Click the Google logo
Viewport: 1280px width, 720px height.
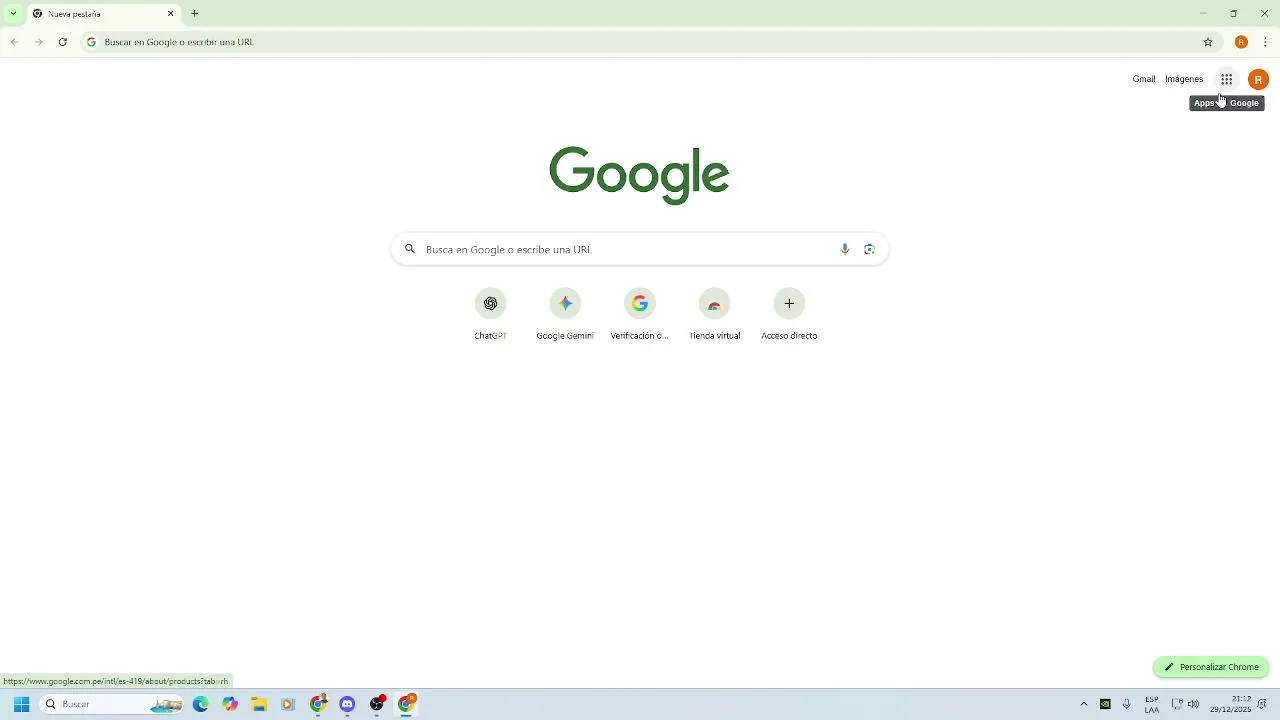pos(639,175)
